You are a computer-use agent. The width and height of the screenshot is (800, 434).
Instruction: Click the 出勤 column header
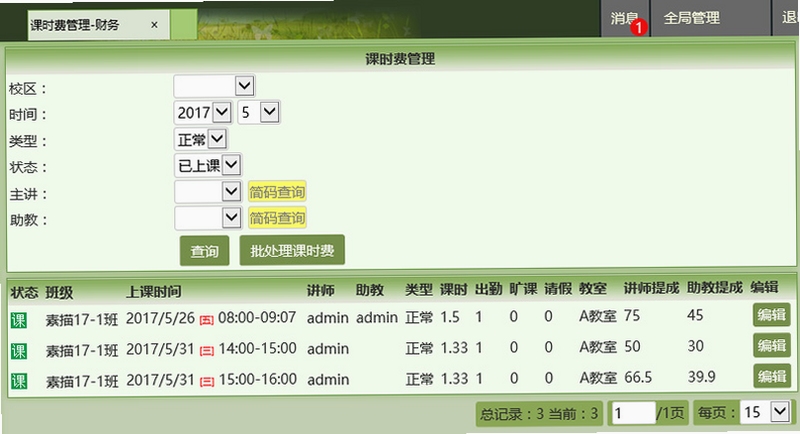click(x=488, y=290)
